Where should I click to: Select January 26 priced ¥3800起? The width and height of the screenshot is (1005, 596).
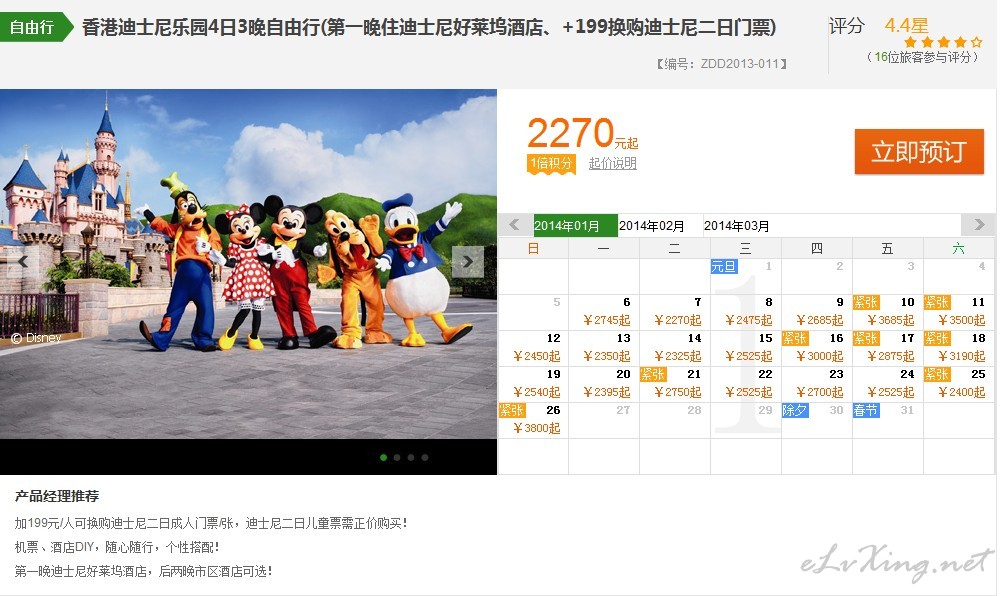point(533,420)
